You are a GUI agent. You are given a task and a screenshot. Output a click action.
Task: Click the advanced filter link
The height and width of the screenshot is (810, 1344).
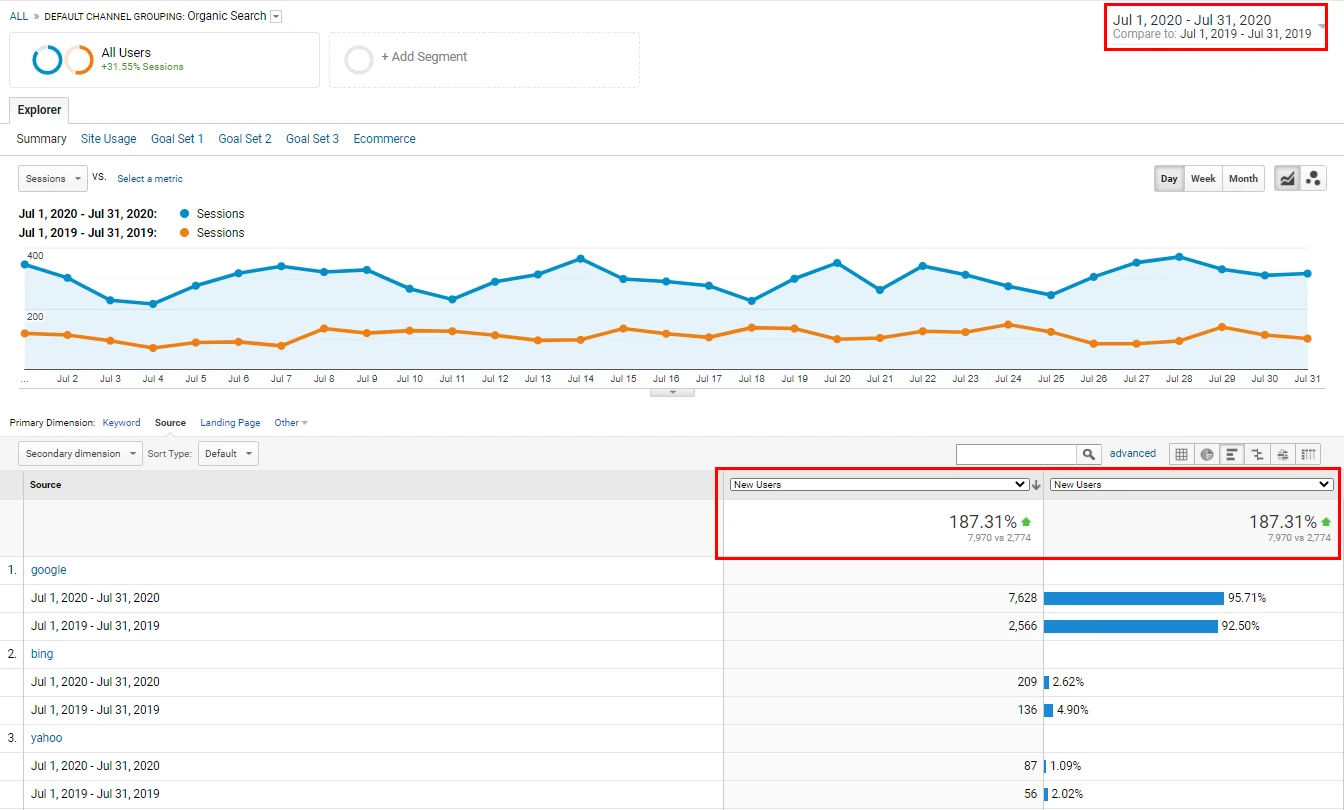pyautogui.click(x=1132, y=453)
